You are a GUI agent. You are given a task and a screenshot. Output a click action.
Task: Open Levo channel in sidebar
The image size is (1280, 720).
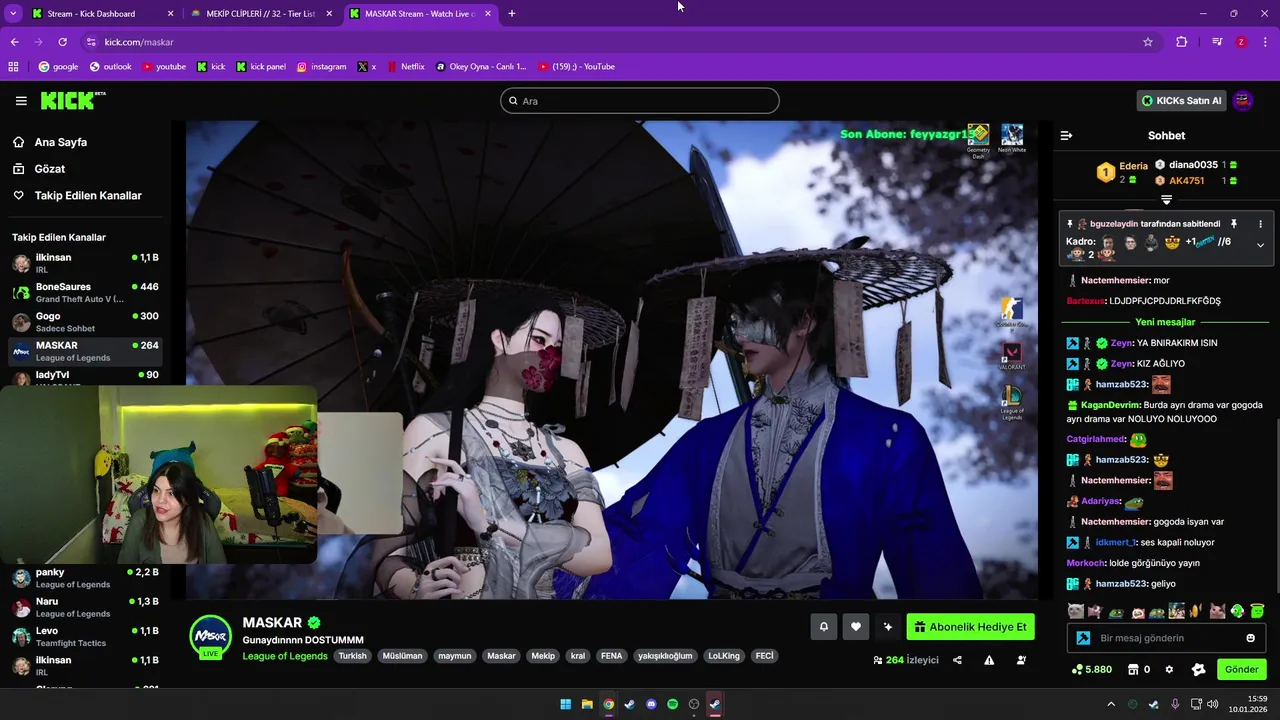pos(85,636)
